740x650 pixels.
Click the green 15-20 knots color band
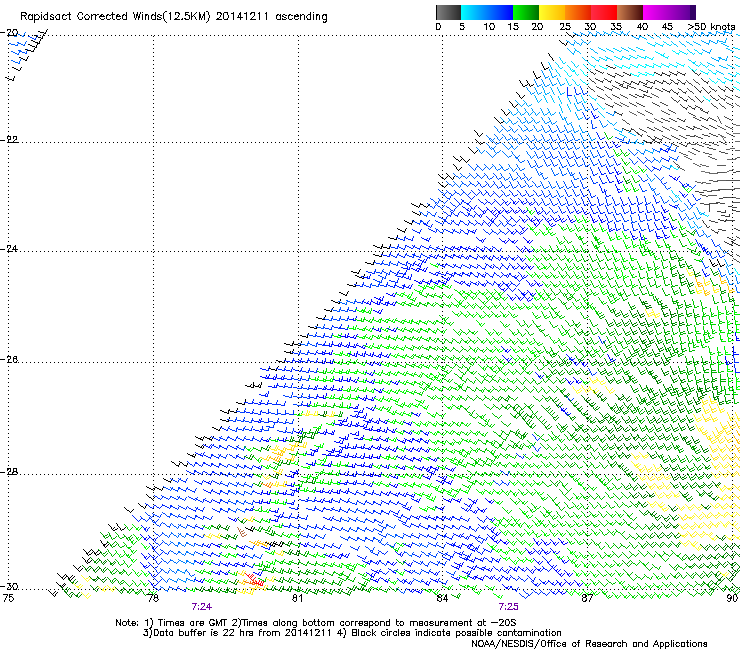point(526,12)
